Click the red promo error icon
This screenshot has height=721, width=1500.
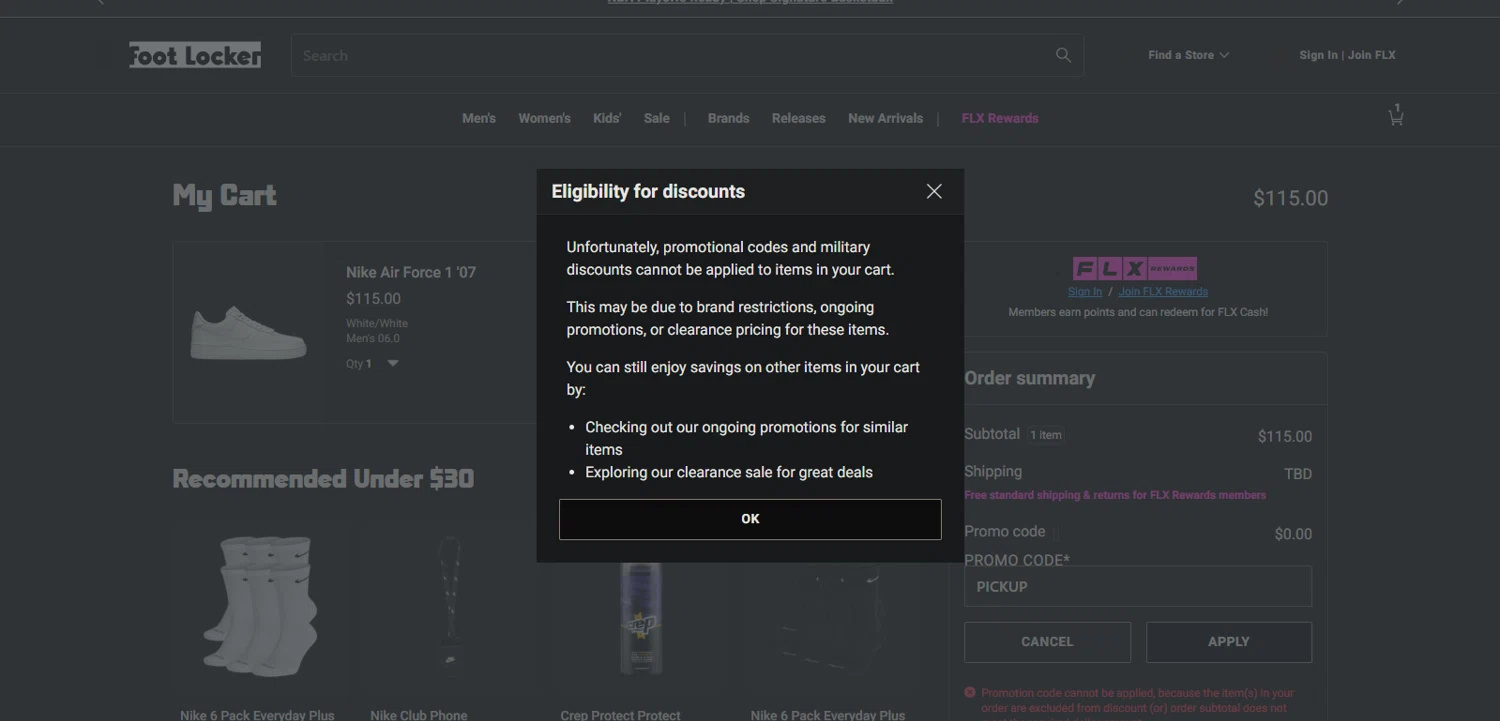970,692
